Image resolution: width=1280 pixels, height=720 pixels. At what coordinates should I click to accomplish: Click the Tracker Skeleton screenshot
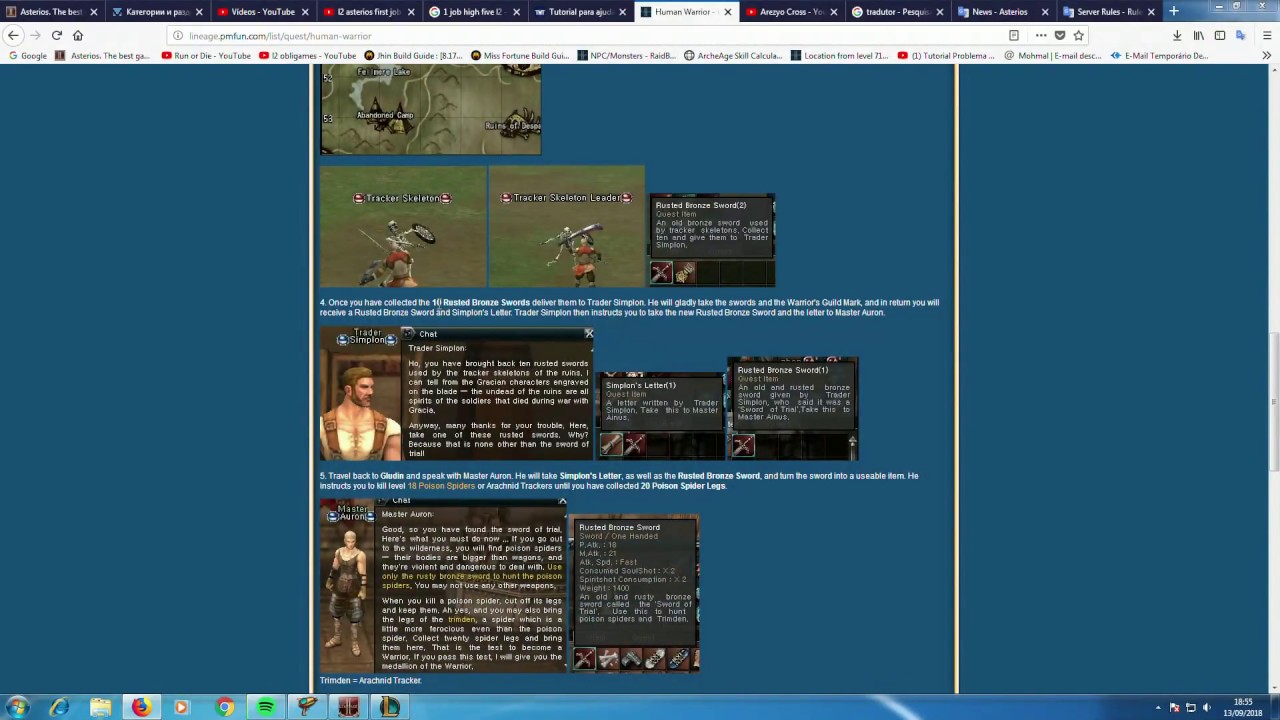point(403,227)
